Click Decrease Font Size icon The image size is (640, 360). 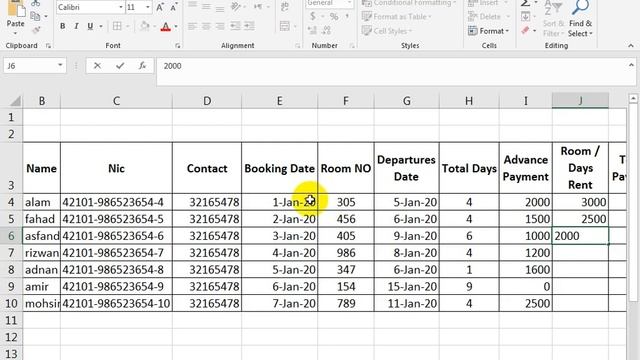pyautogui.click(x=173, y=7)
